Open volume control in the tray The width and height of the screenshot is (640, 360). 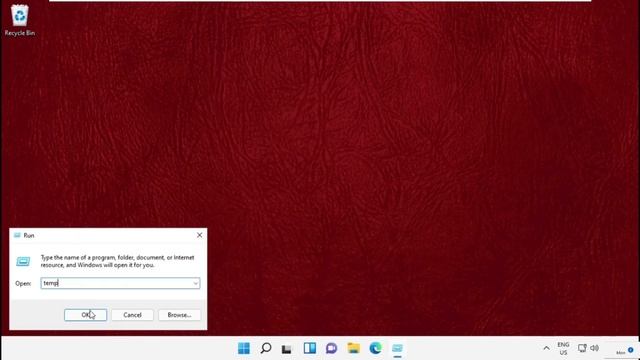coord(595,348)
